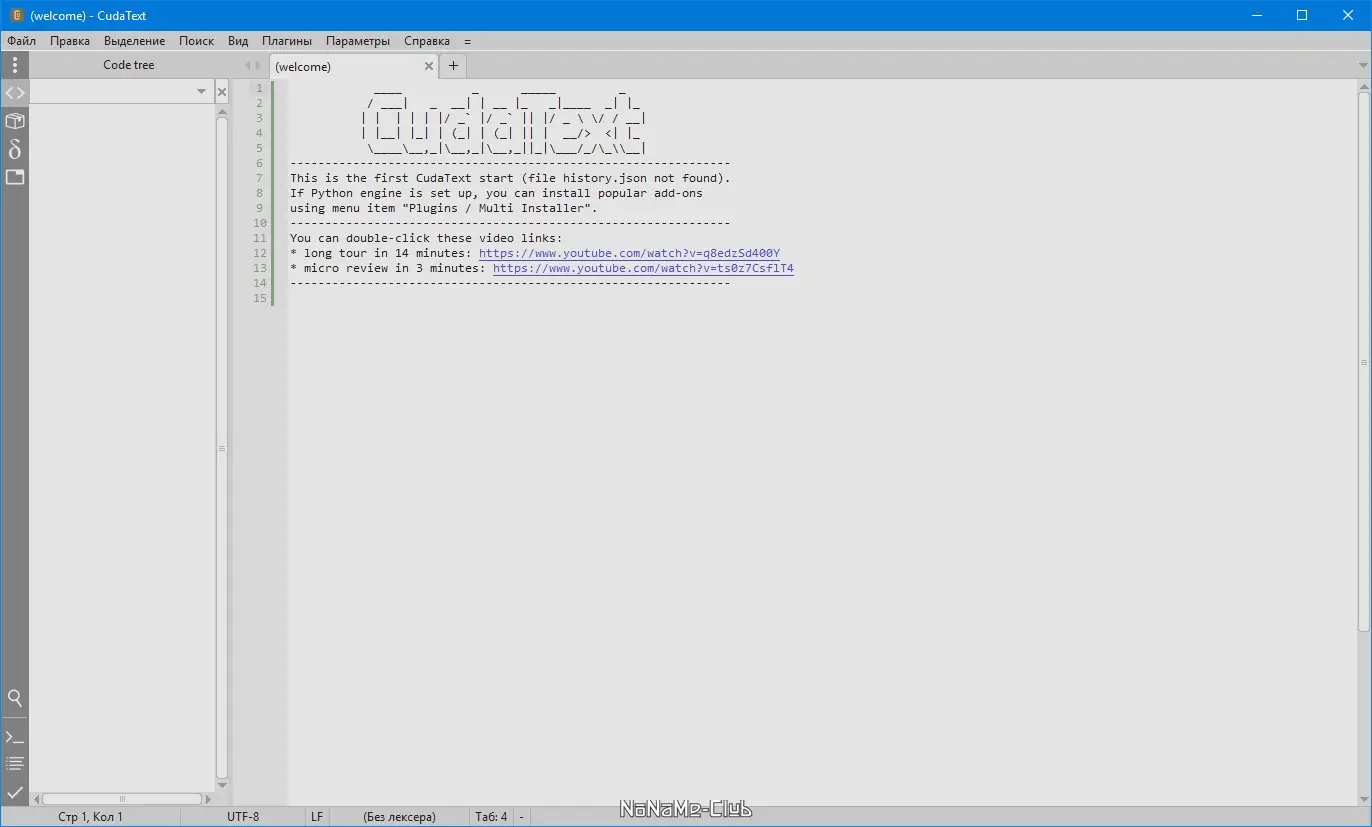Open the Output list panel icon
Viewport: 1372px width, 827px height.
[15, 764]
